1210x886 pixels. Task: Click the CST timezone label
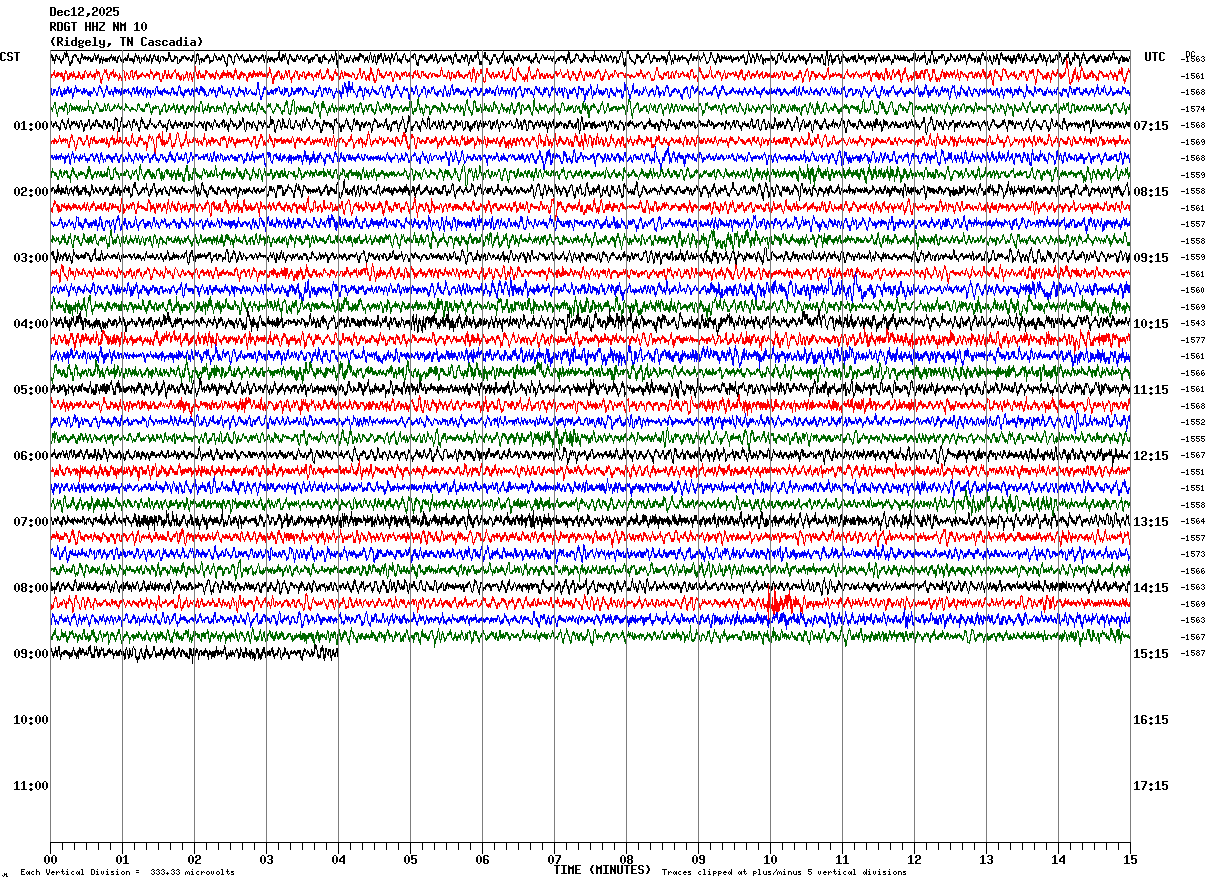(x=10, y=57)
